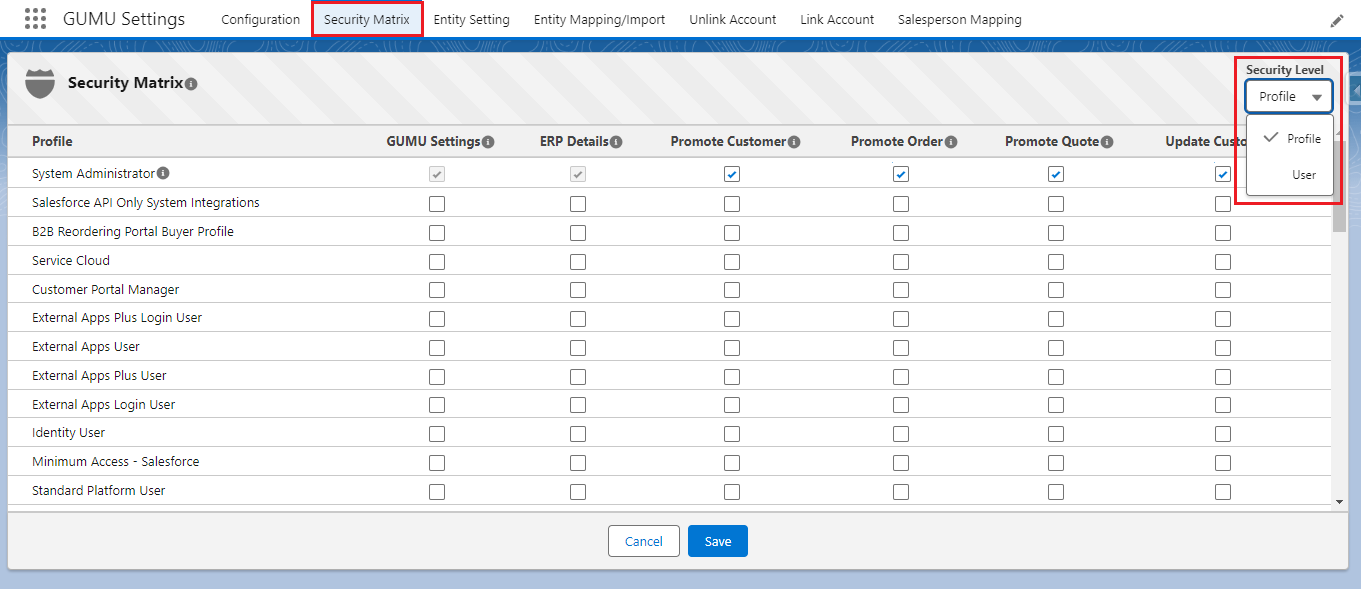Click the pencil edit icon in navigation bar
Screen dimensions: 1361x589
click(x=1337, y=20)
